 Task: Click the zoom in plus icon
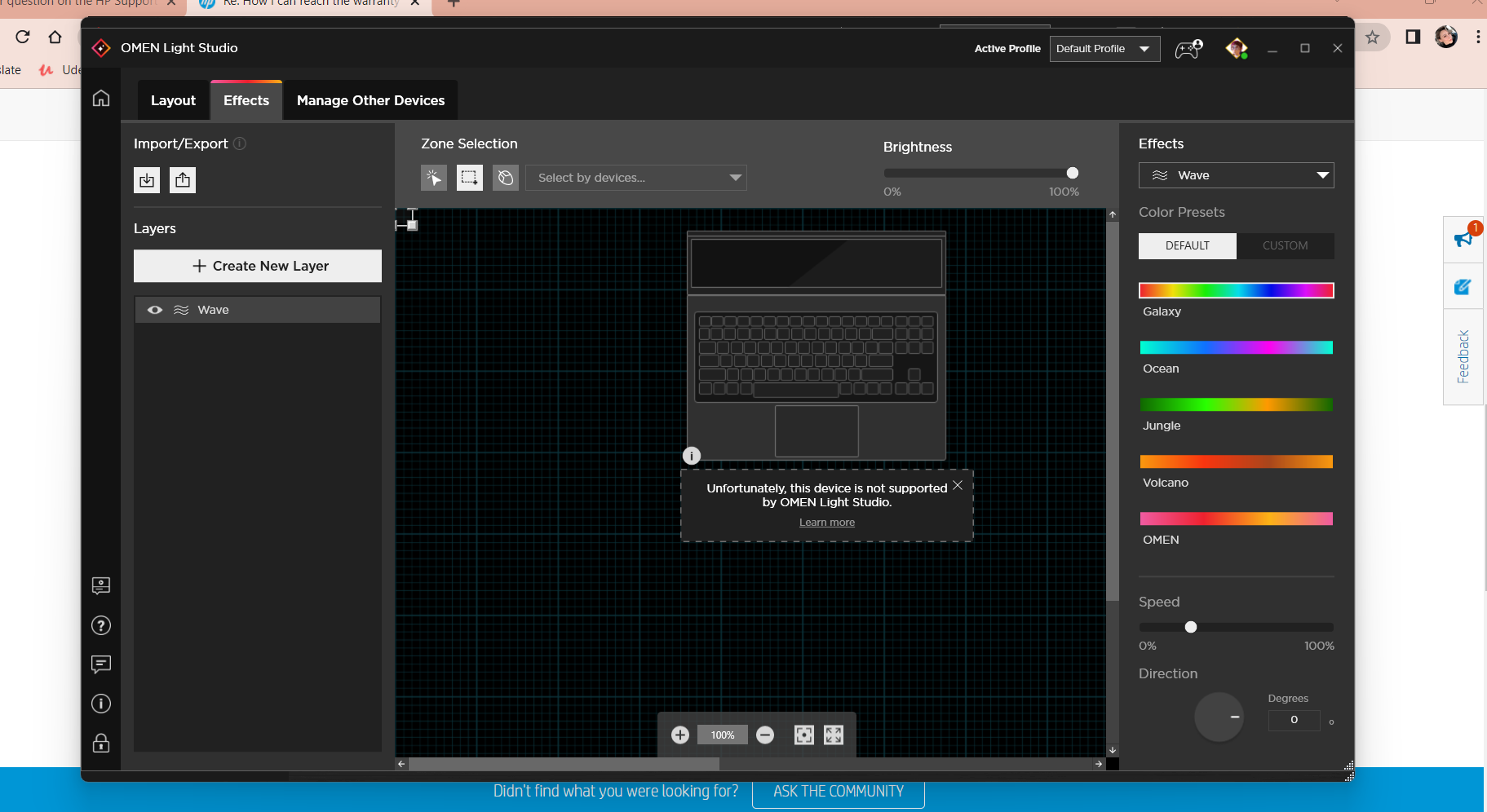coord(680,735)
